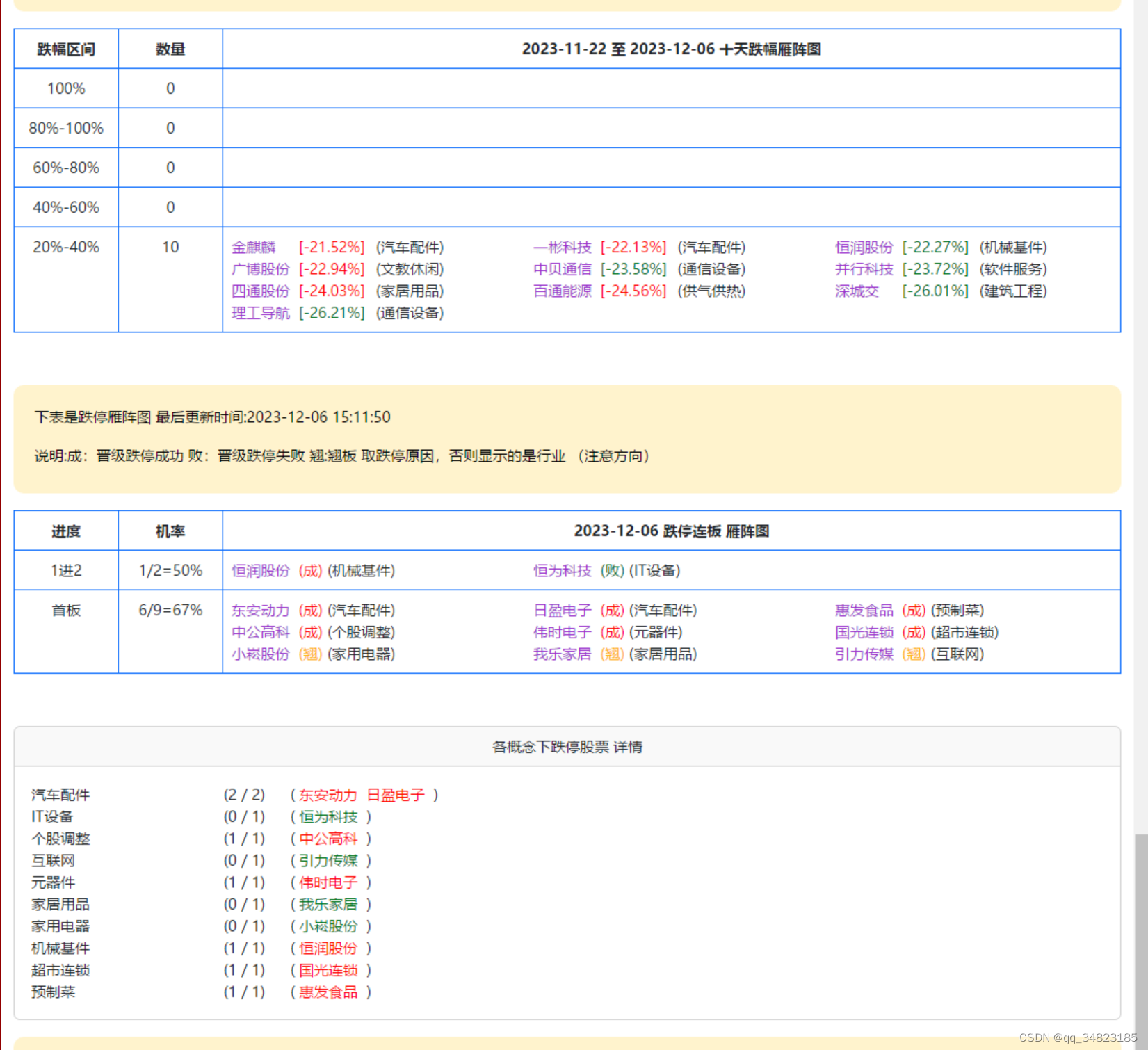
Task: Click 恒为科技 in the IT设备 concept row
Action: click(328, 817)
